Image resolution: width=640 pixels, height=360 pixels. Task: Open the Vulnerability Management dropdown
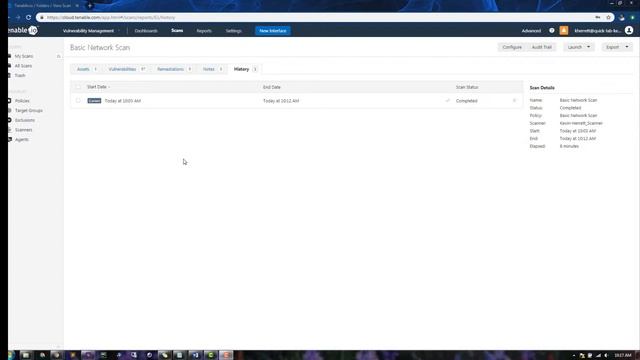point(91,31)
